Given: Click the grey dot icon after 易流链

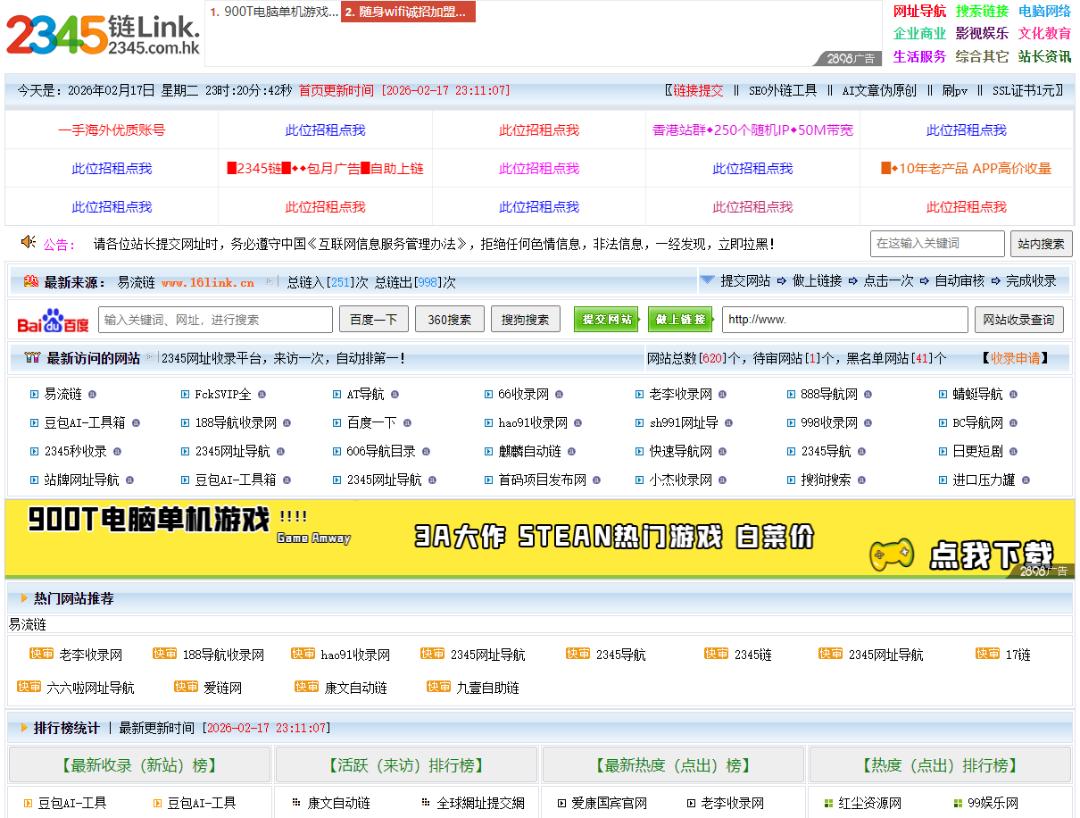Looking at the screenshot, I should pyautogui.click(x=92, y=395).
